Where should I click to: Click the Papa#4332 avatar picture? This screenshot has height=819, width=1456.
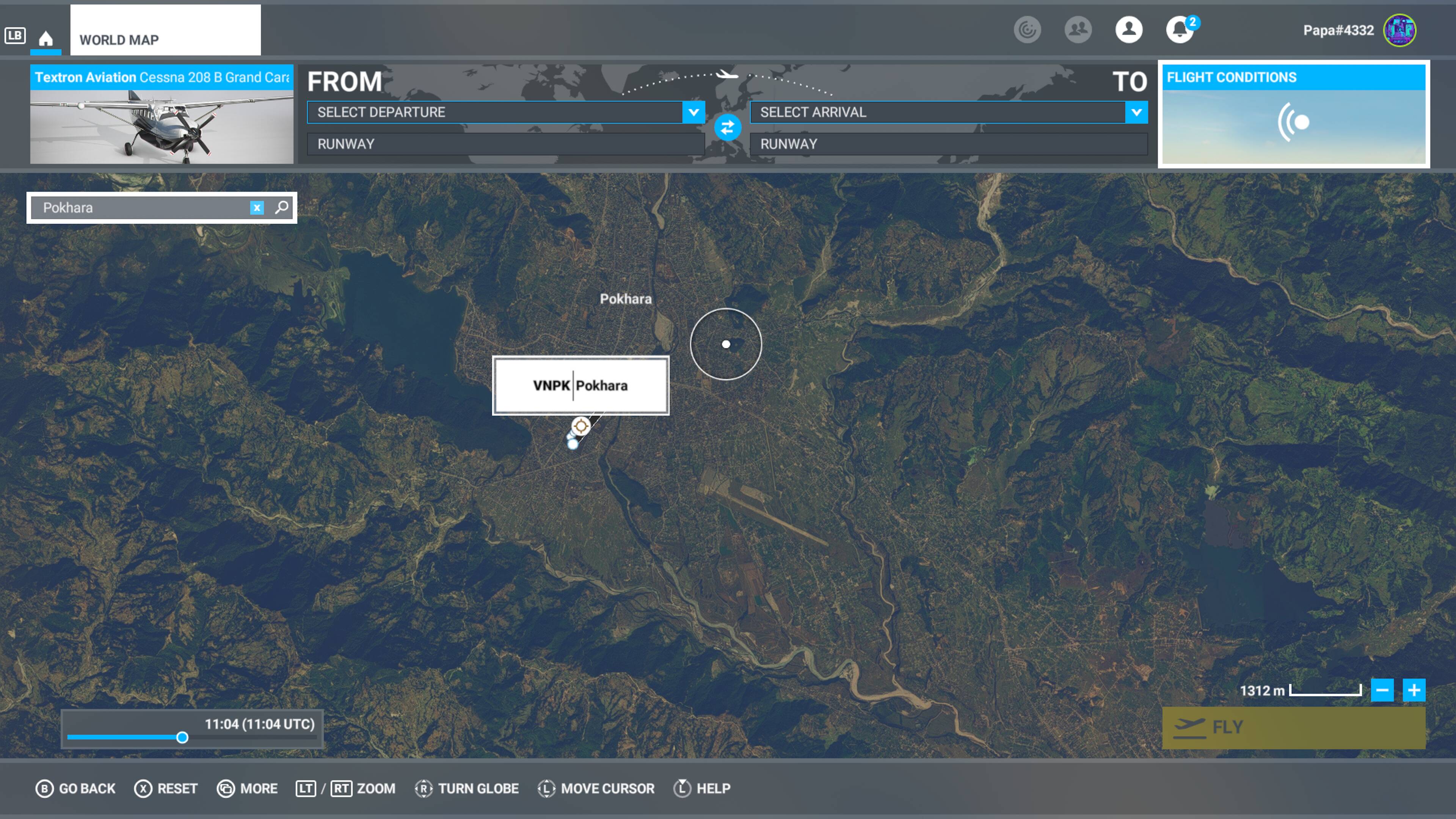coord(1400,30)
